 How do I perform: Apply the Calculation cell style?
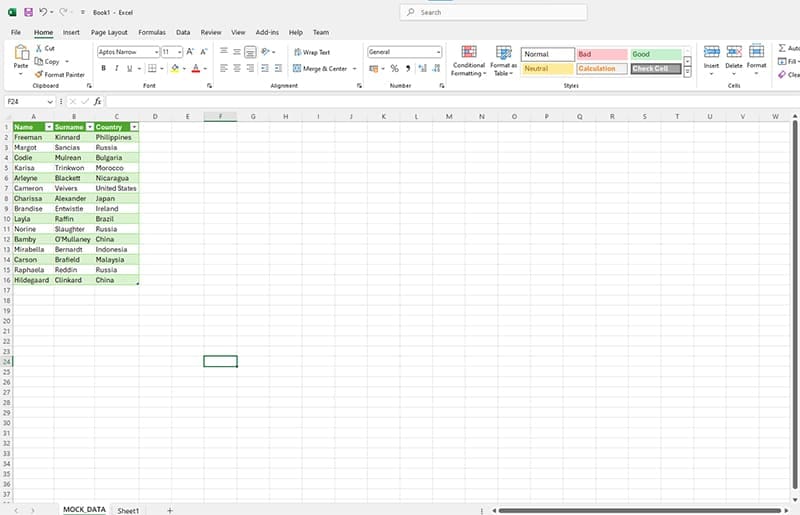[x=602, y=69]
